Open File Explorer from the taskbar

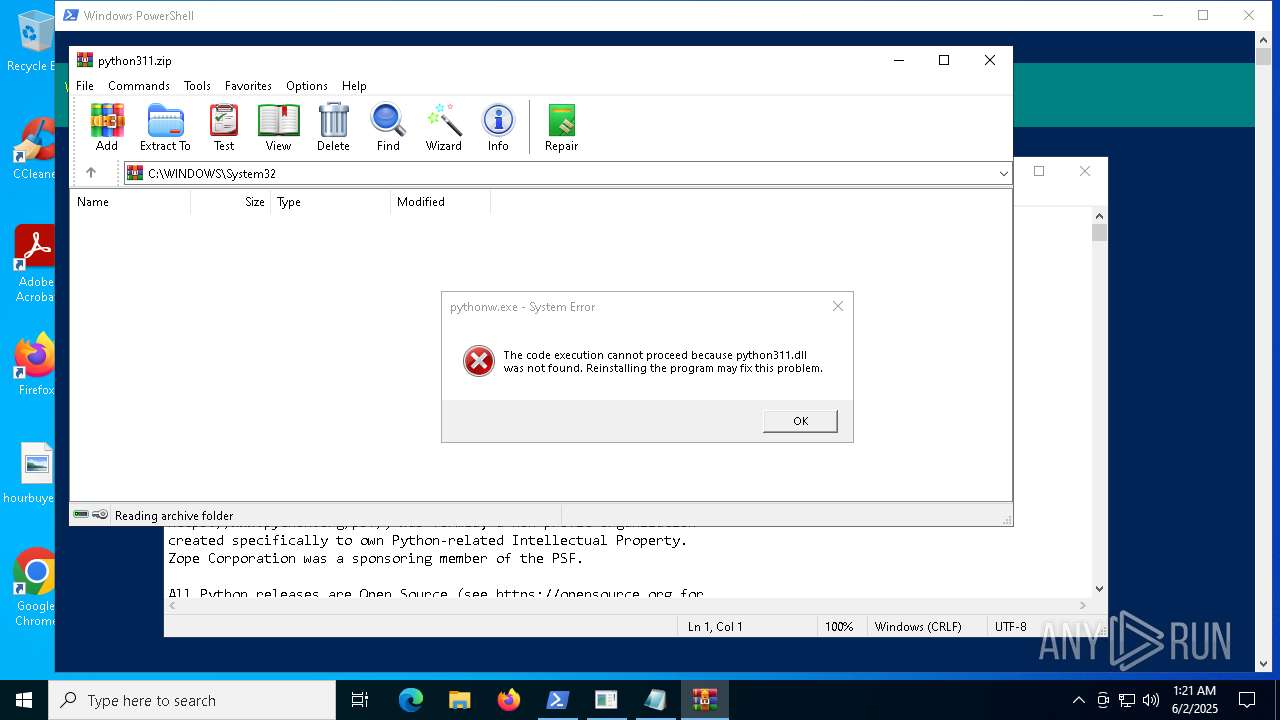point(459,700)
